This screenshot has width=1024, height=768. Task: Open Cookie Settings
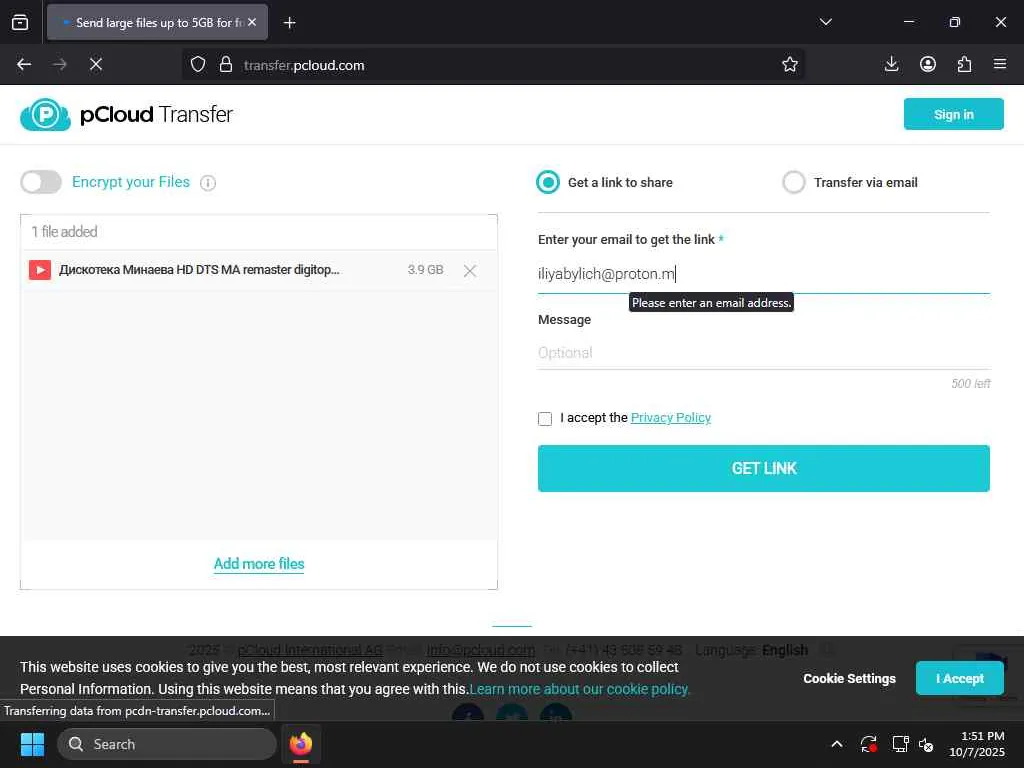click(849, 679)
